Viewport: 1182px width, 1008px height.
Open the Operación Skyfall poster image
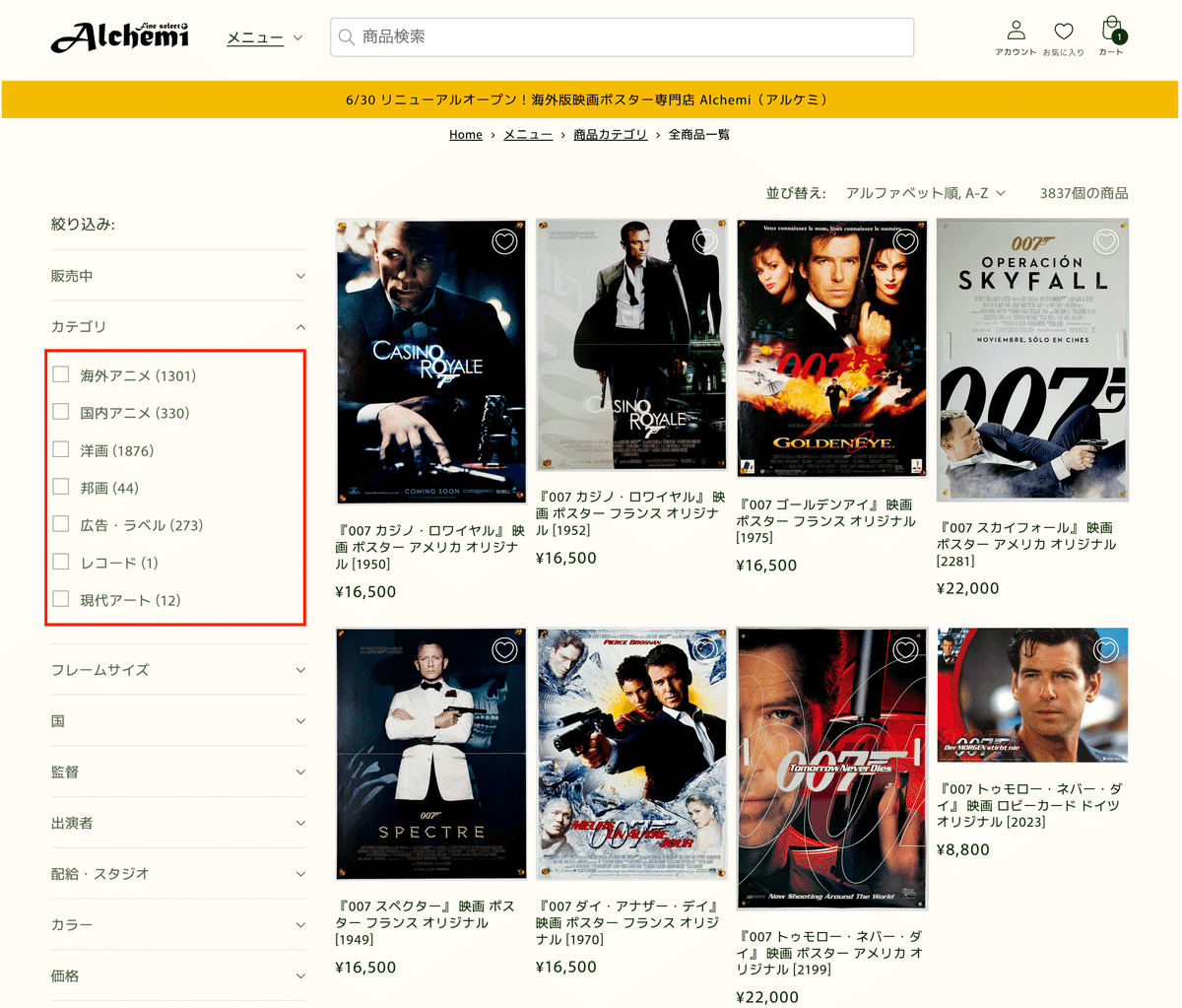click(x=1032, y=361)
